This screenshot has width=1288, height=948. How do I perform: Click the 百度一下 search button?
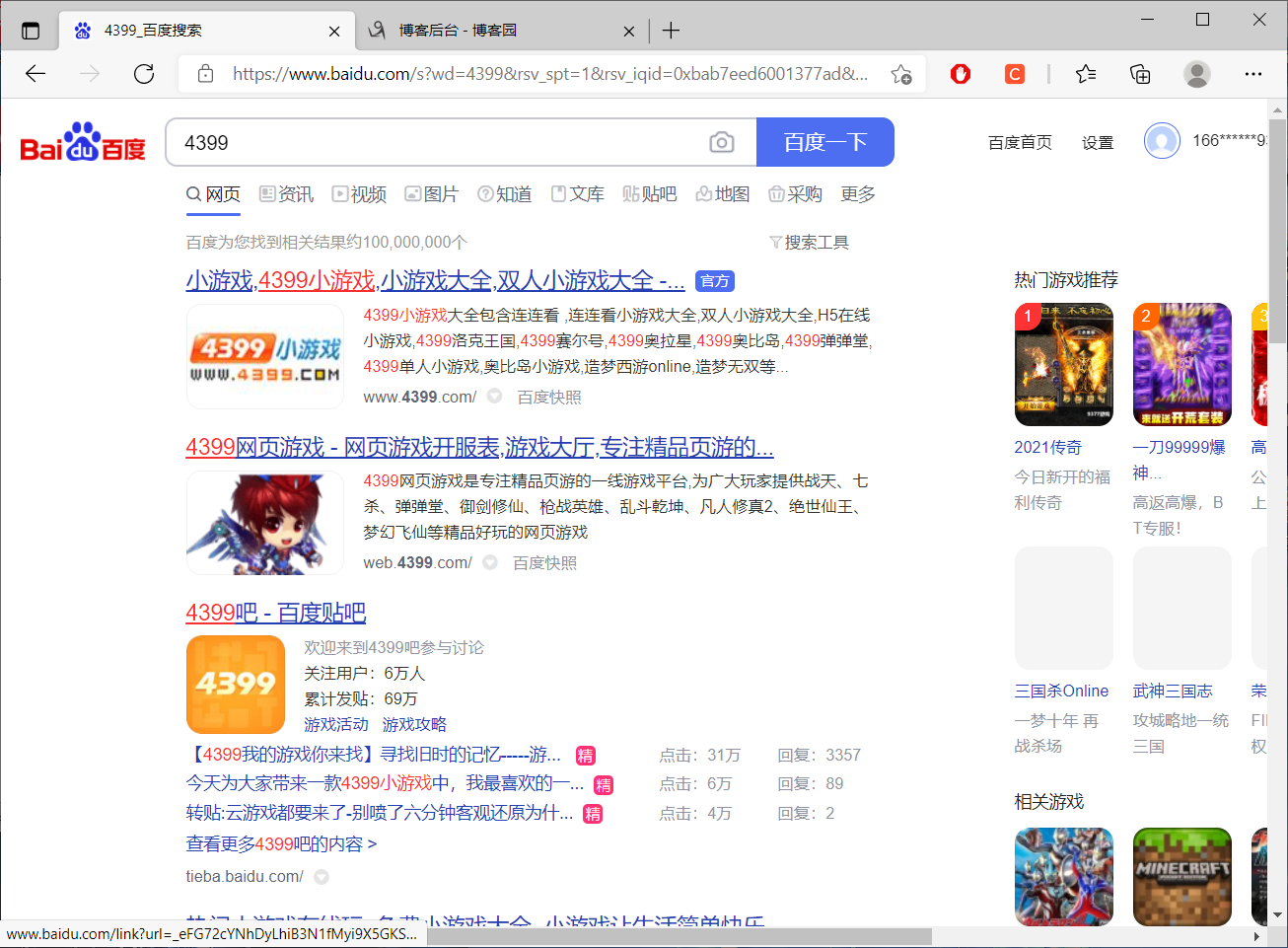coord(825,142)
